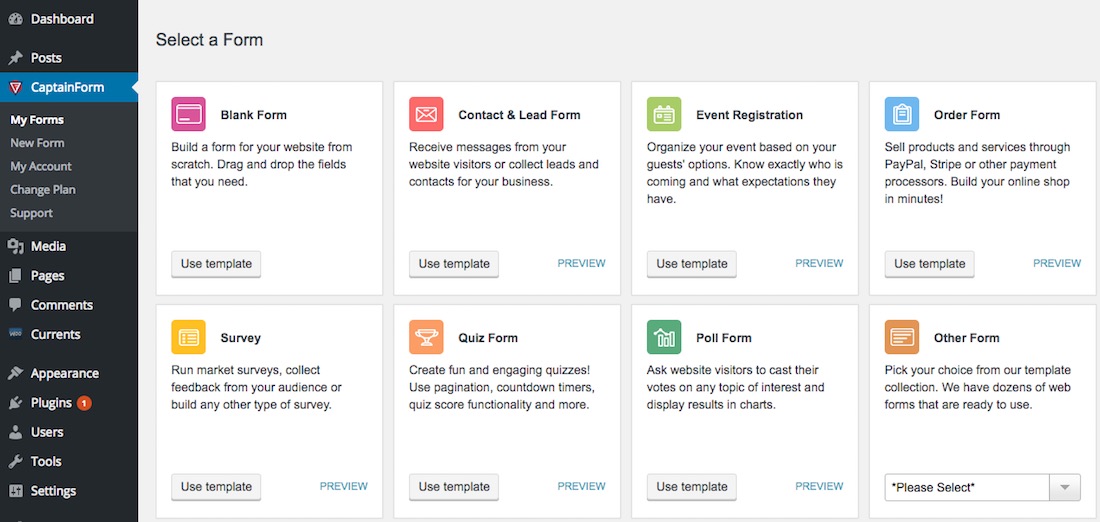Click the red envelope Contact & Lead Form icon
This screenshot has height=522, width=1100.
point(426,115)
